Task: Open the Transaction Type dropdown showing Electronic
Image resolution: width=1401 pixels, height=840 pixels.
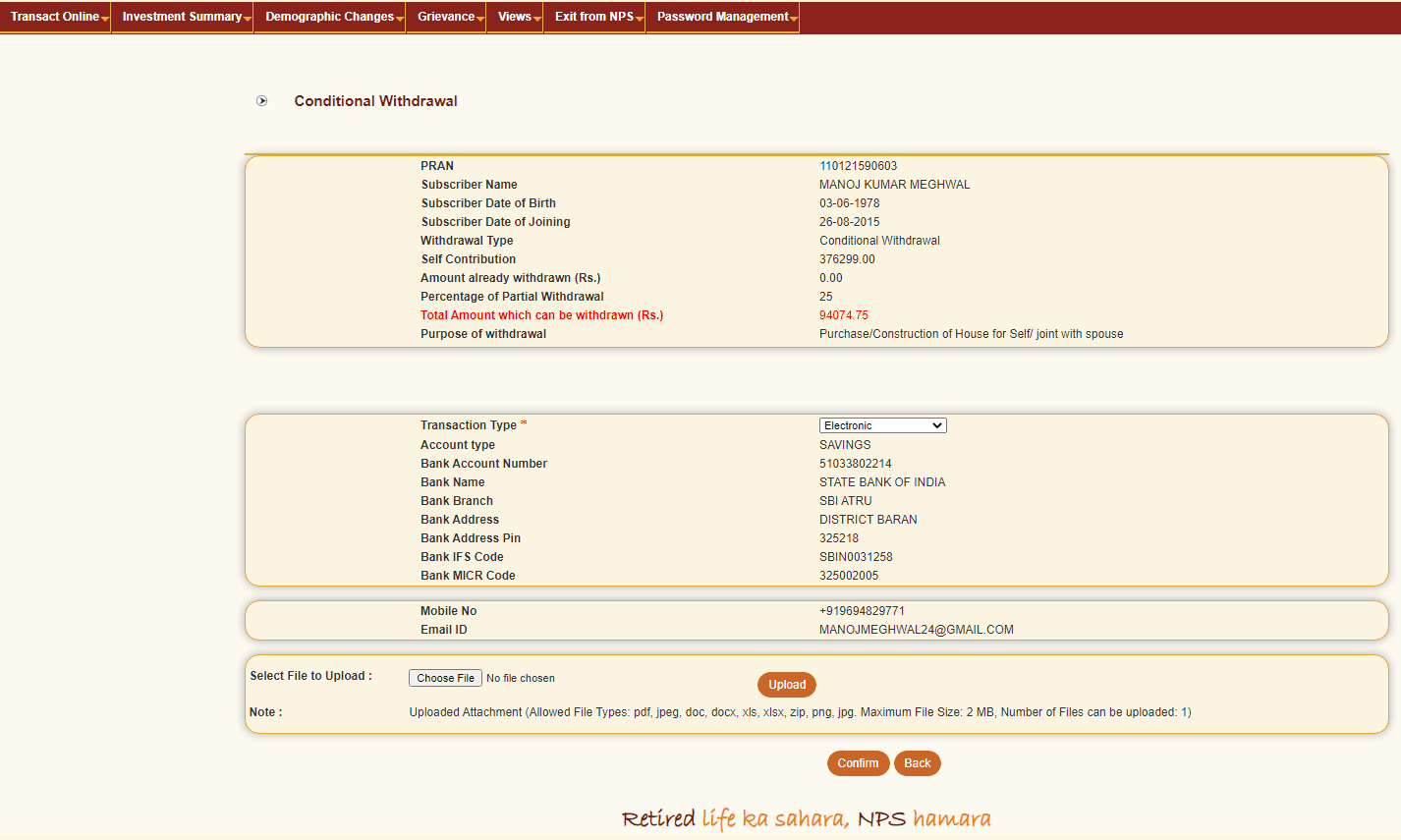Action: coord(882,424)
